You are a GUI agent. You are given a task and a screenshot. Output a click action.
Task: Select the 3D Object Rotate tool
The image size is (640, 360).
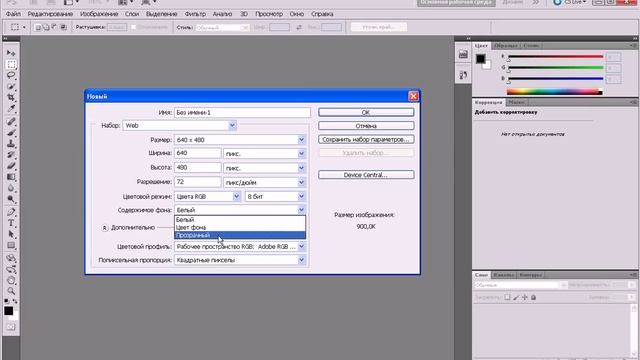tap(11, 258)
